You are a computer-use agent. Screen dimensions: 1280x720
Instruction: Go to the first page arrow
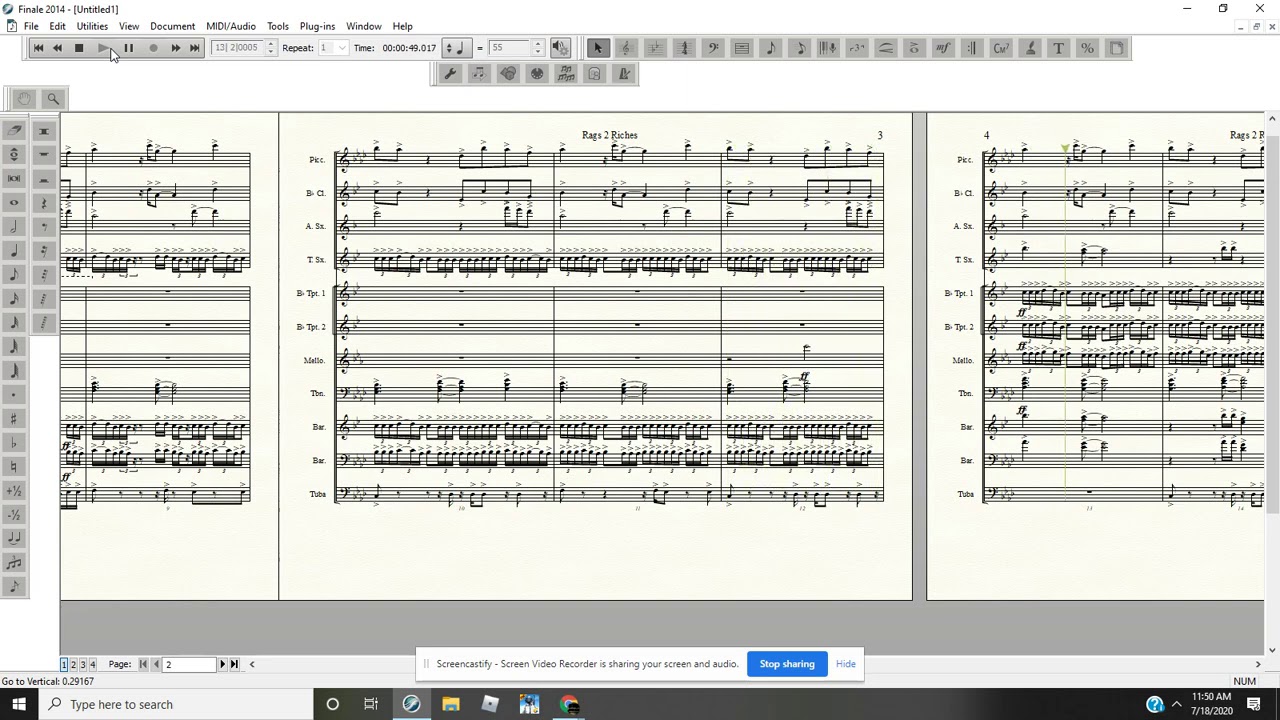click(x=143, y=664)
